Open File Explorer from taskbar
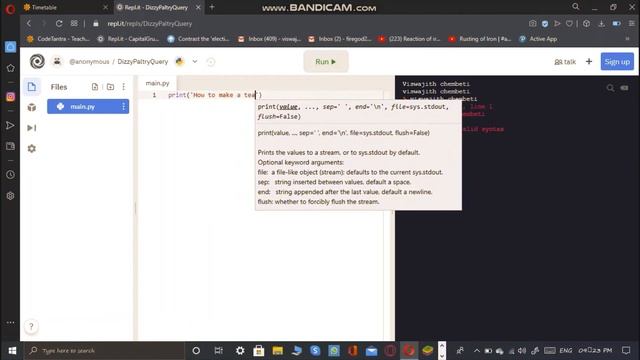Viewport: 640px width, 360px height. click(x=278, y=351)
